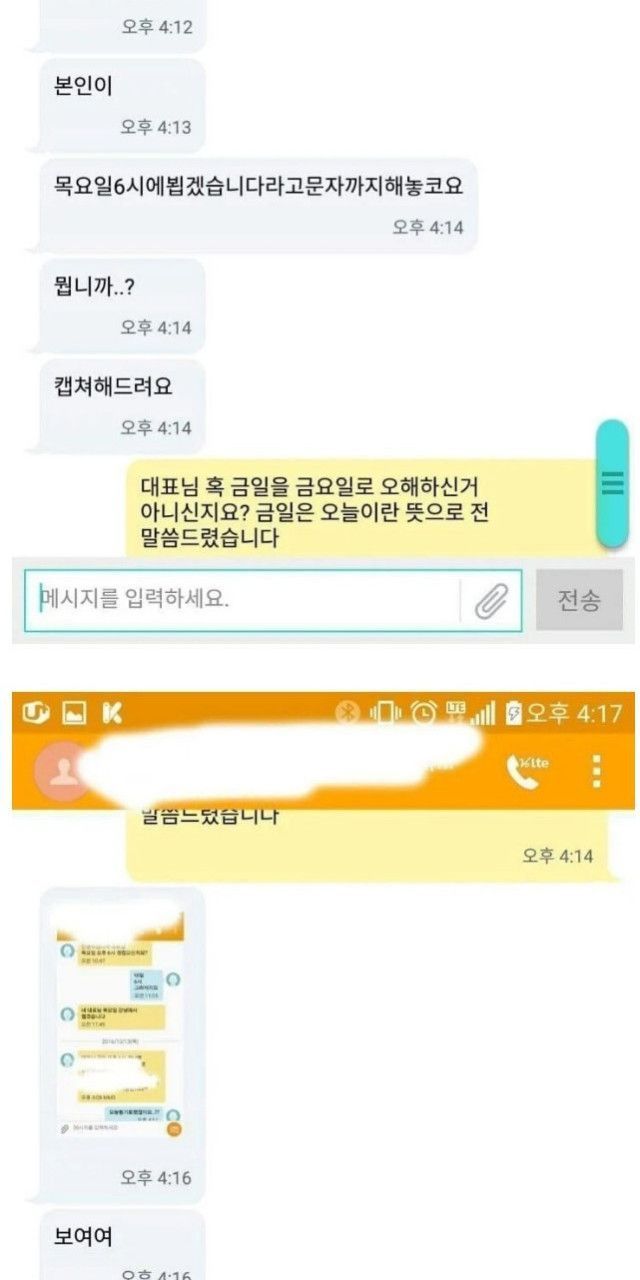This screenshot has width=640, height=1280.
Task: Click the 전송 send button
Action: click(579, 600)
